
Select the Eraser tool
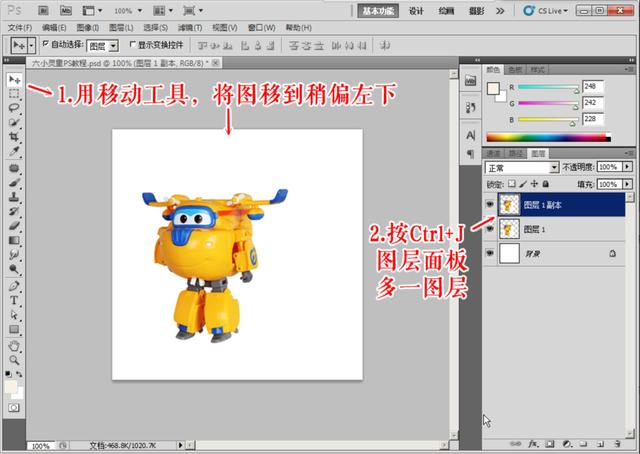(14, 226)
